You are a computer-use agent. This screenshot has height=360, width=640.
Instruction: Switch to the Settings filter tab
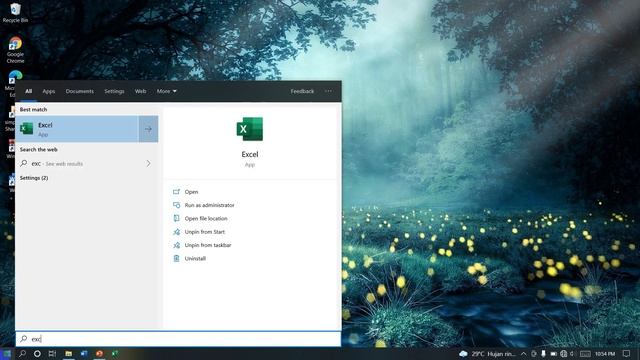[x=114, y=91]
